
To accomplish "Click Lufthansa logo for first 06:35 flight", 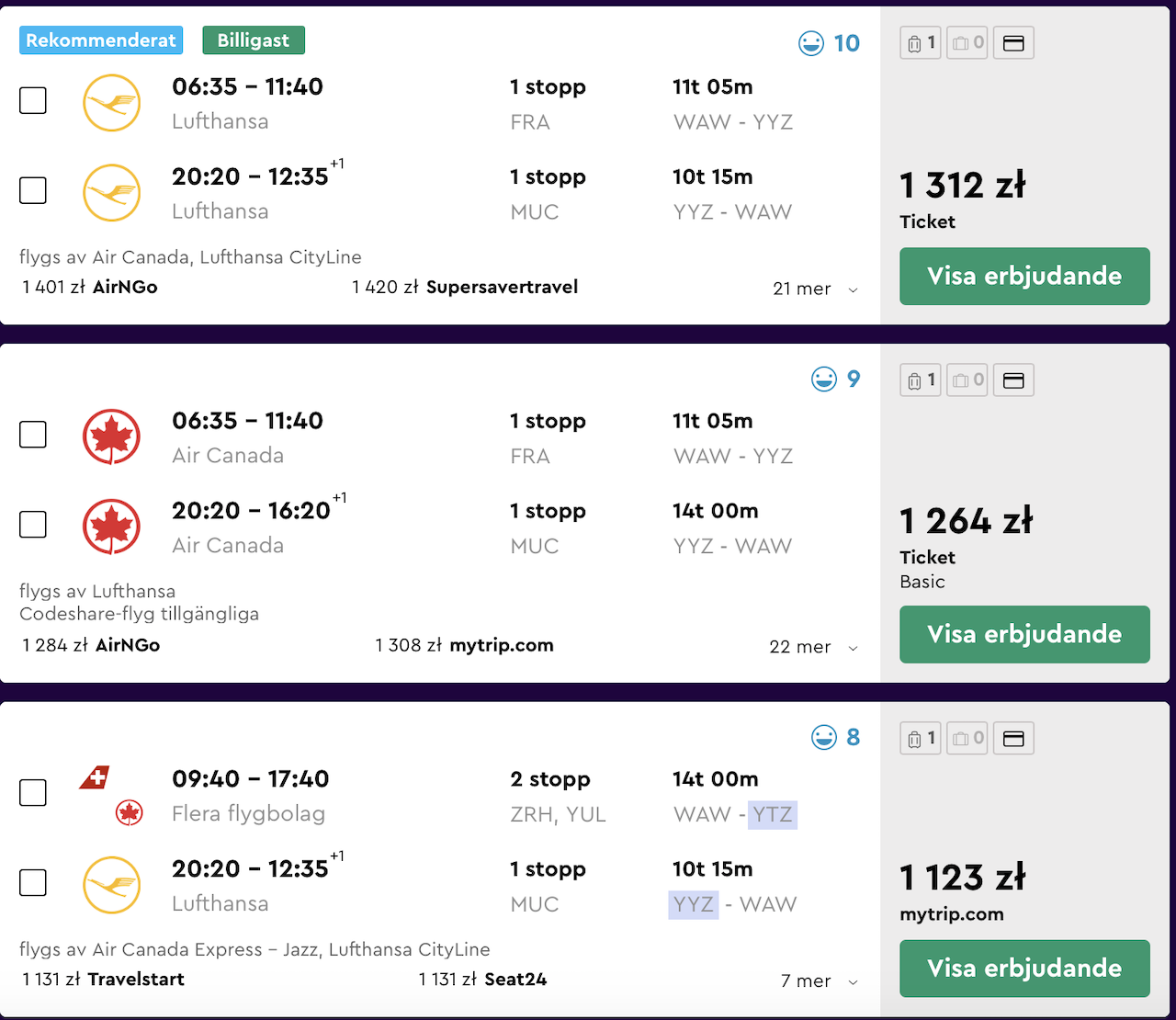I will pos(112,103).
